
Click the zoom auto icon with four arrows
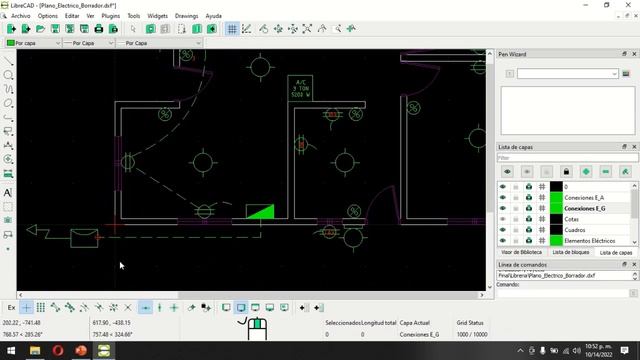tap(307, 29)
